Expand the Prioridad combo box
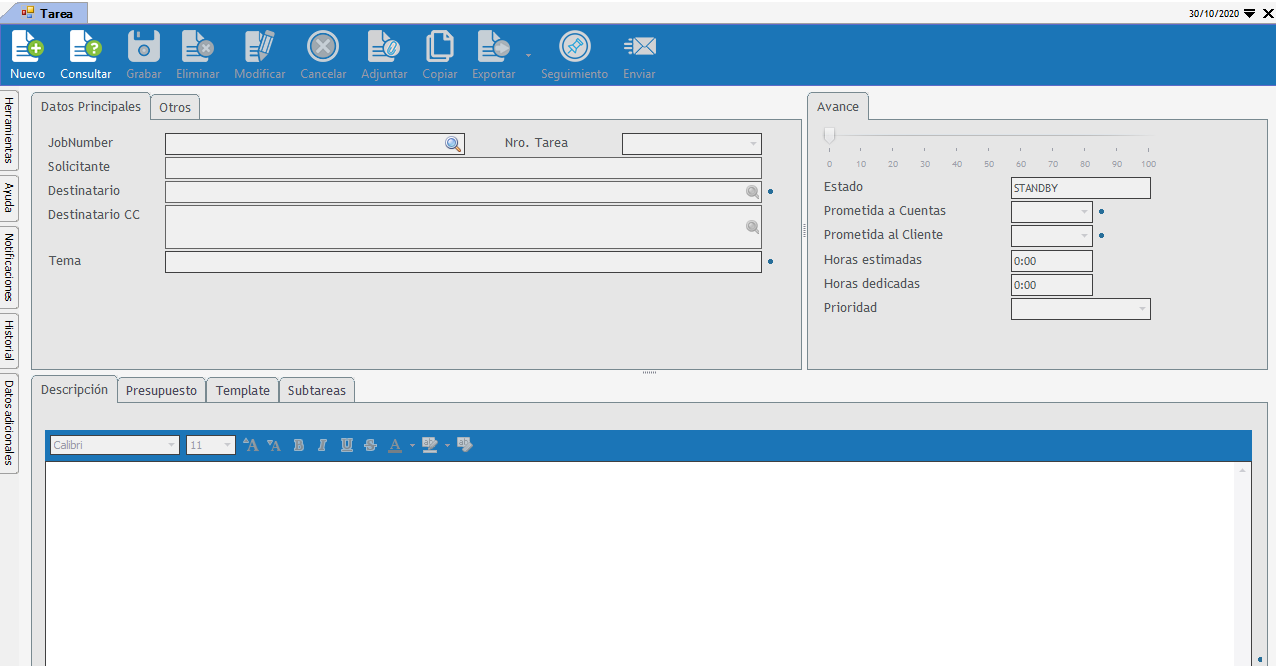 1141,309
